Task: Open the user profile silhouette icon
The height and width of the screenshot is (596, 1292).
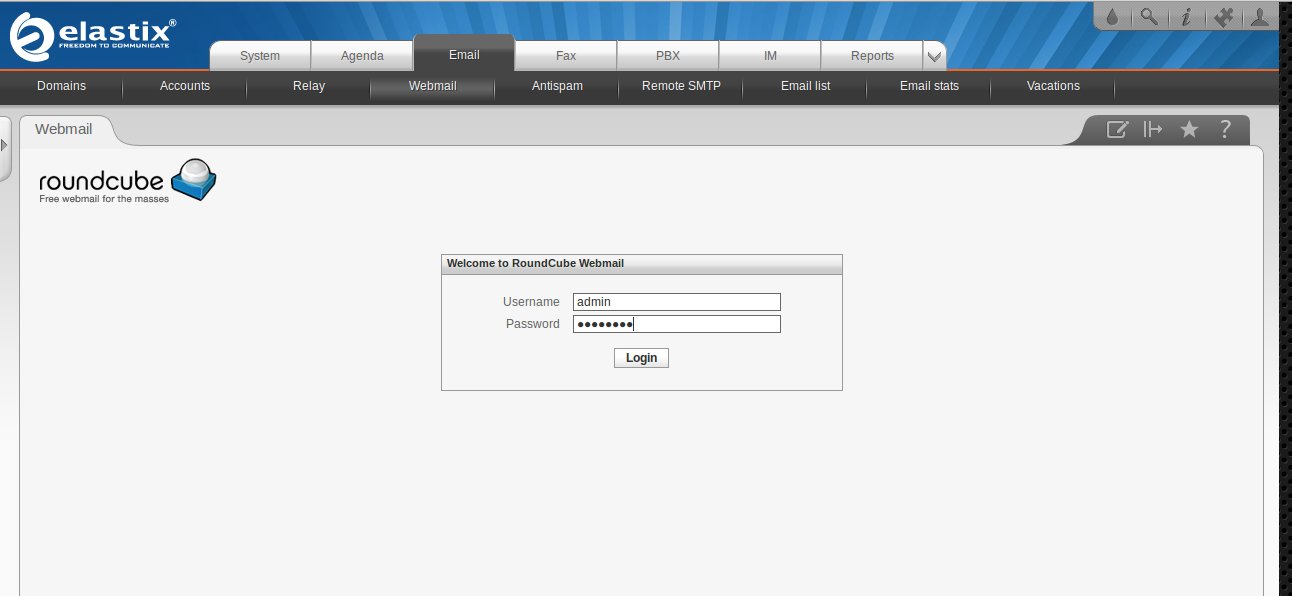Action: click(x=1260, y=17)
